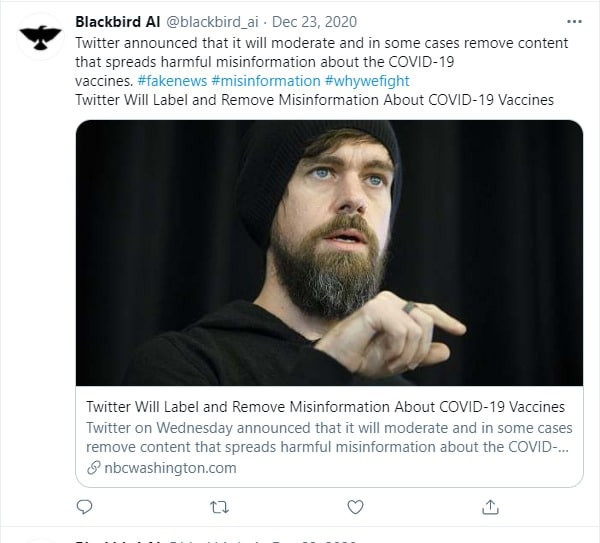Image resolution: width=600 pixels, height=543 pixels.
Task: Click the headline line under the hashtags
Action: coord(314,99)
